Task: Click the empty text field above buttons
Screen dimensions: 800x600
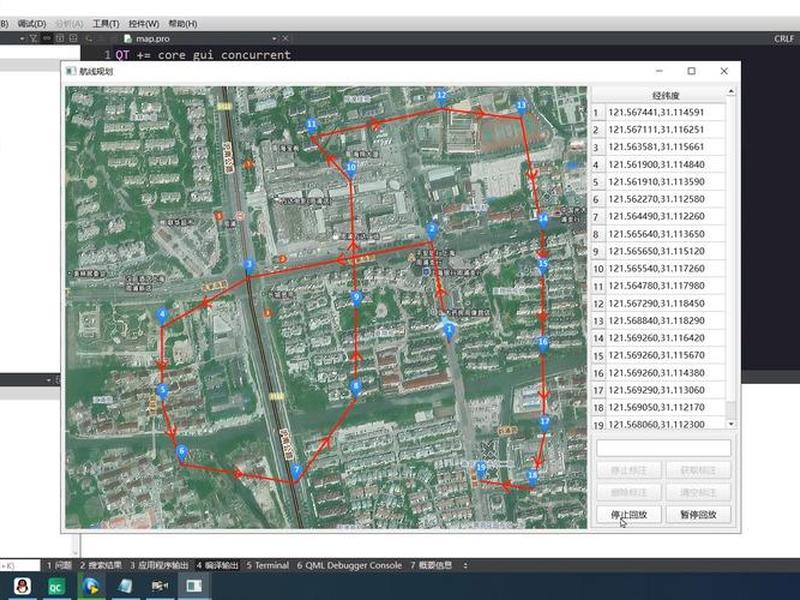Action: pos(664,448)
